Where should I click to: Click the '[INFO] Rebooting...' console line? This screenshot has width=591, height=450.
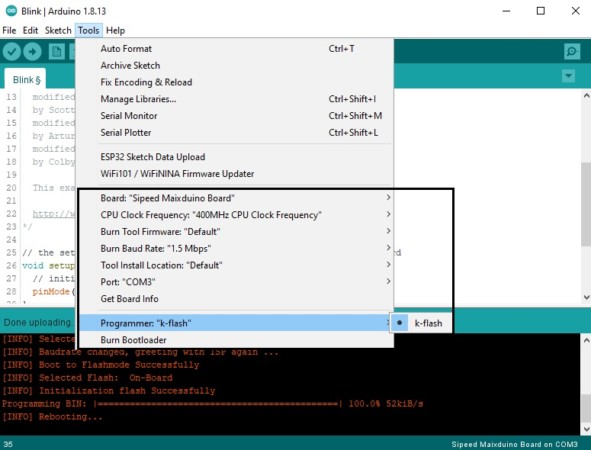coord(52,417)
